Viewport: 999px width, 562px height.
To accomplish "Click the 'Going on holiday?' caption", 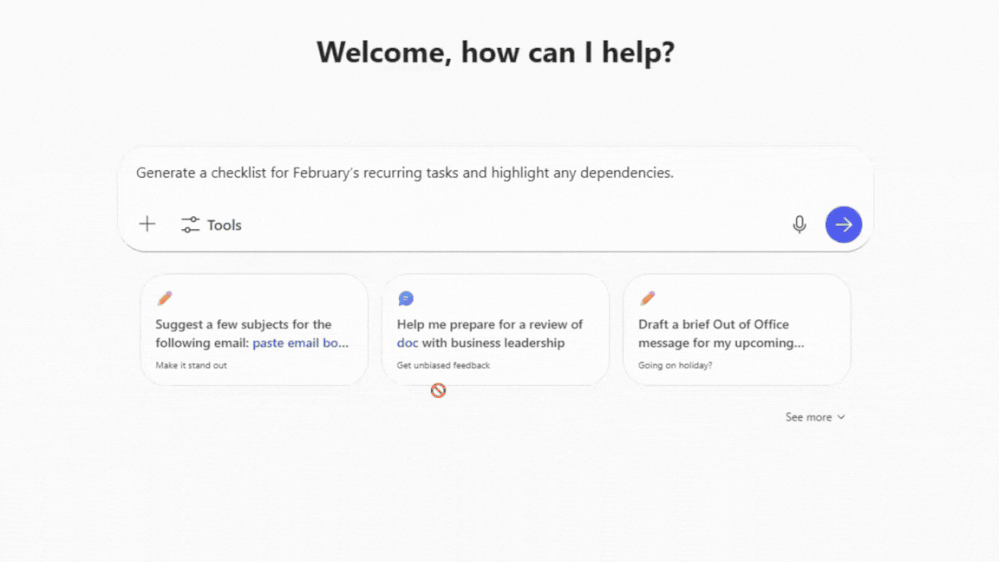I will [x=675, y=366].
